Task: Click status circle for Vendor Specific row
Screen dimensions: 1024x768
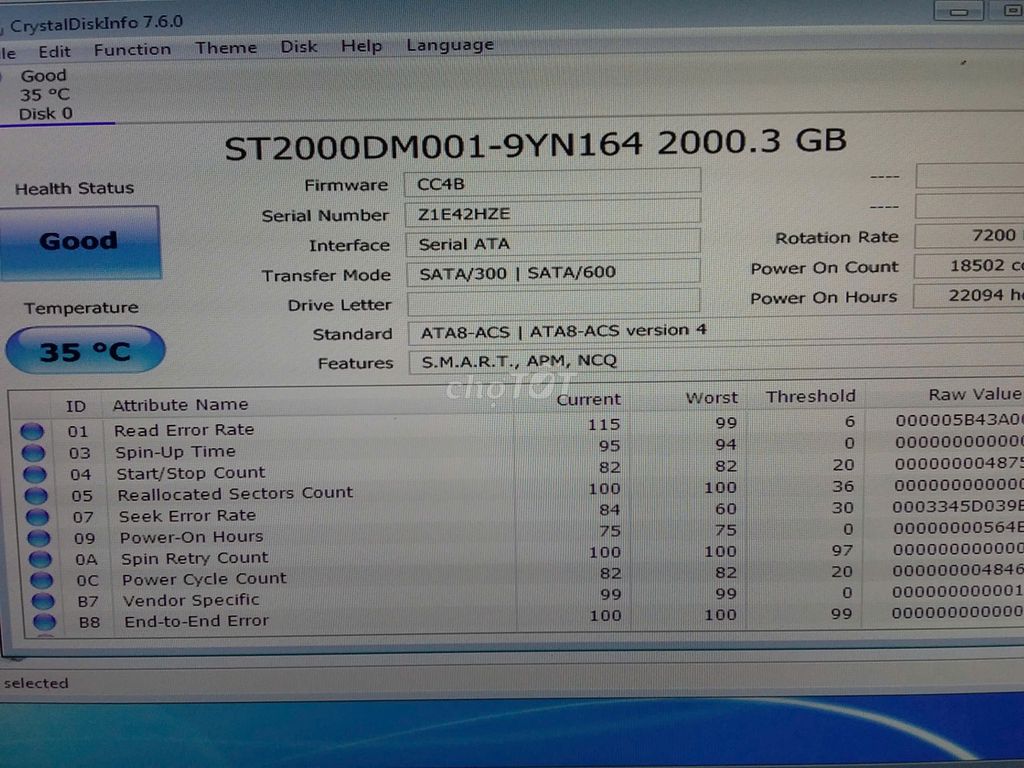Action: click(x=42, y=601)
